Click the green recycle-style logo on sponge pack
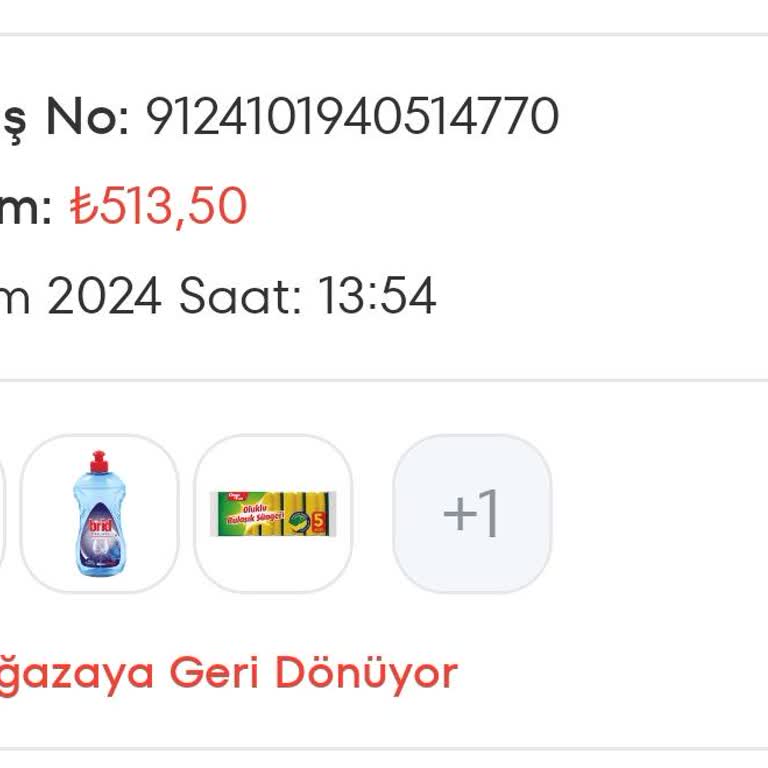The width and height of the screenshot is (768, 768). tap(299, 522)
